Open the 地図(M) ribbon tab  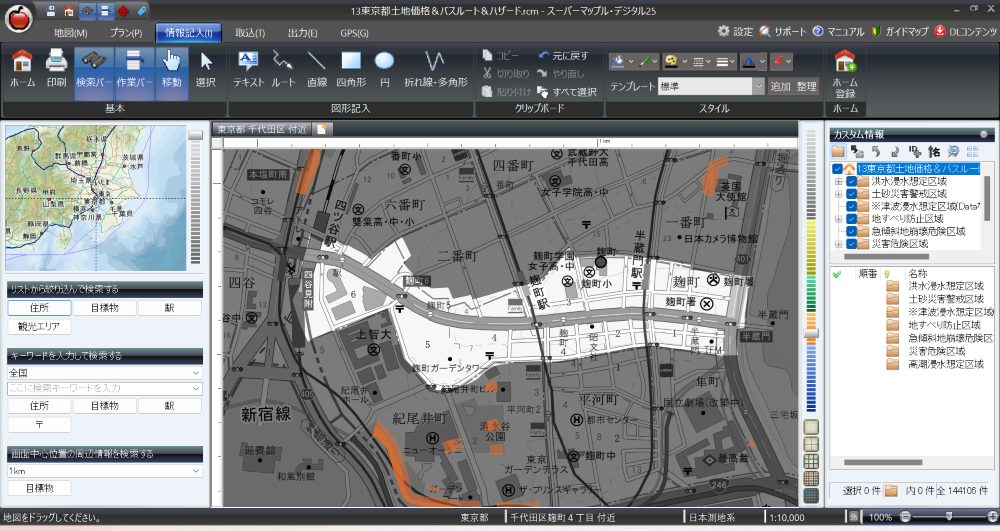(70, 32)
